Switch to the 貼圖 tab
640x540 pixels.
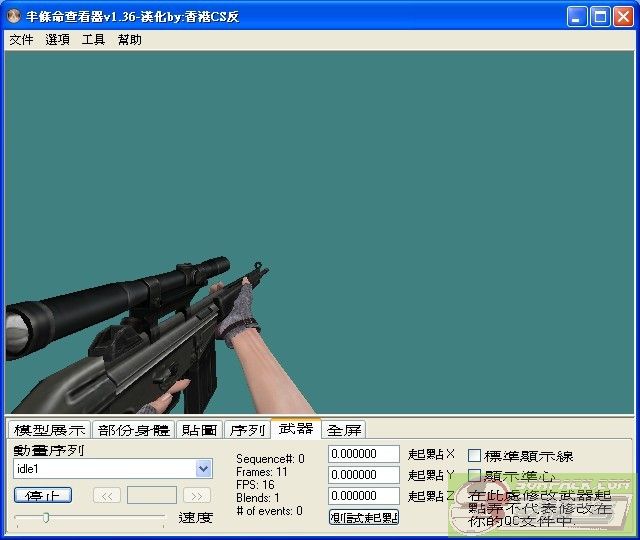coord(199,430)
